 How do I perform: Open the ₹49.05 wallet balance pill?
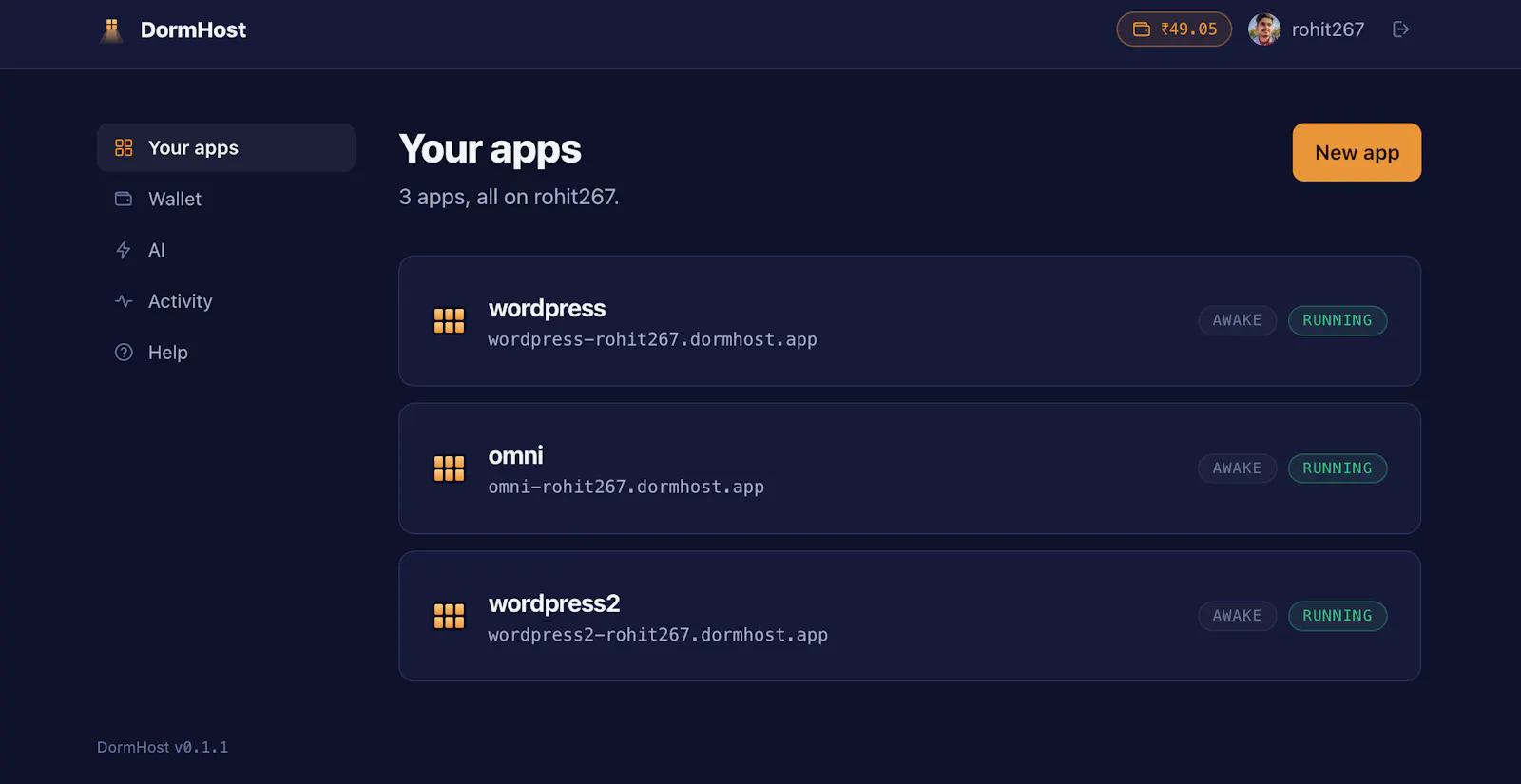(1174, 29)
